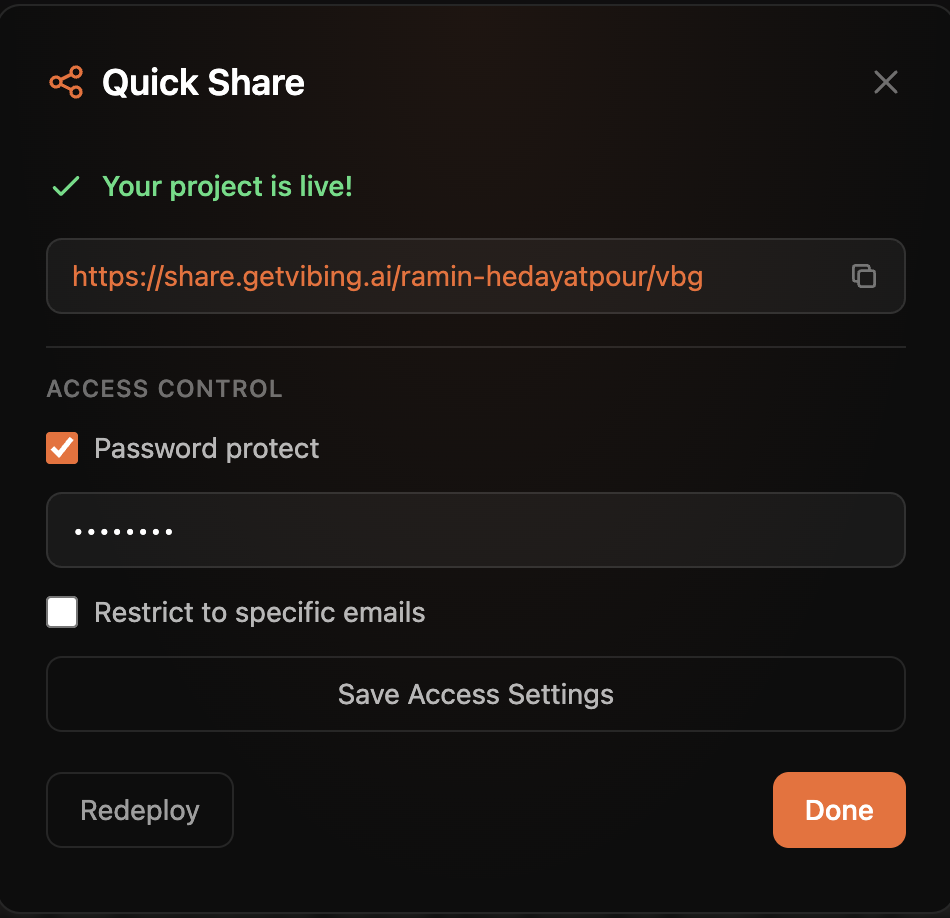Click the divider line above Access Control
Screen dimensions: 950x918
tap(475, 347)
